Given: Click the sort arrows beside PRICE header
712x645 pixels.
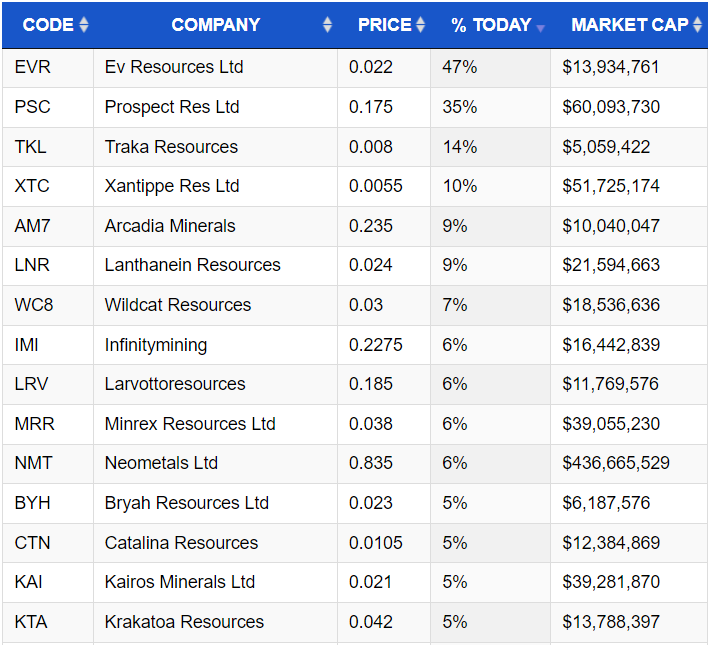Looking at the screenshot, I should (x=420, y=25).
